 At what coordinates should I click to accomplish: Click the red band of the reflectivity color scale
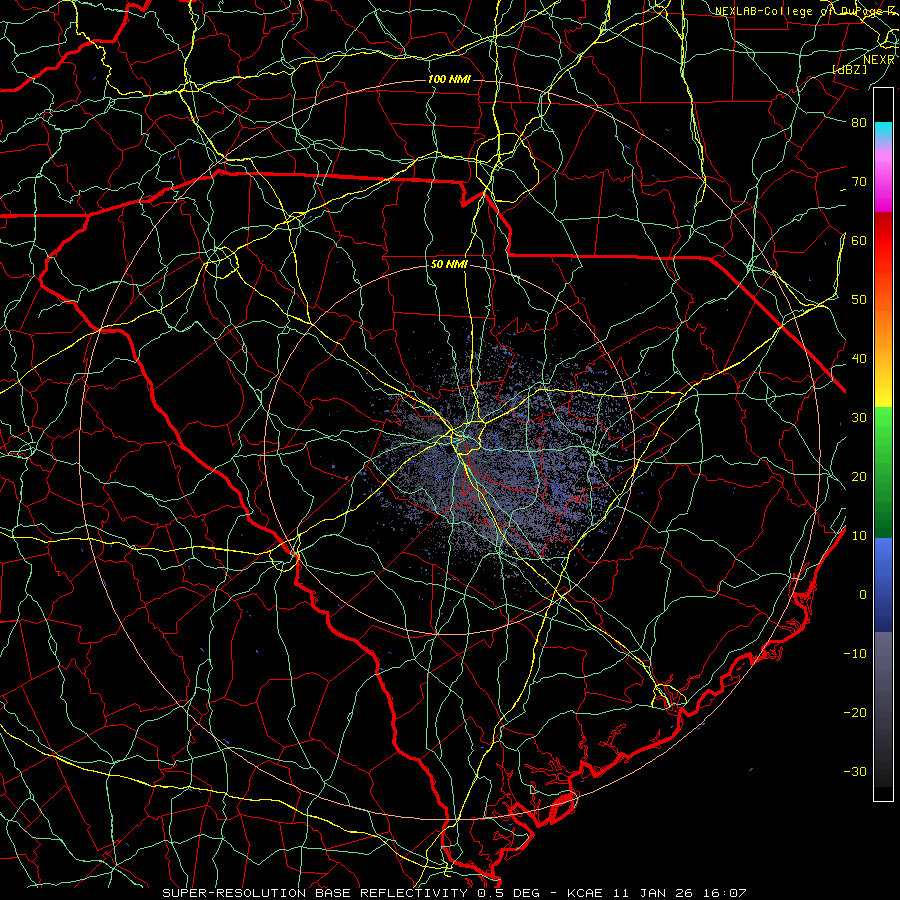[883, 241]
